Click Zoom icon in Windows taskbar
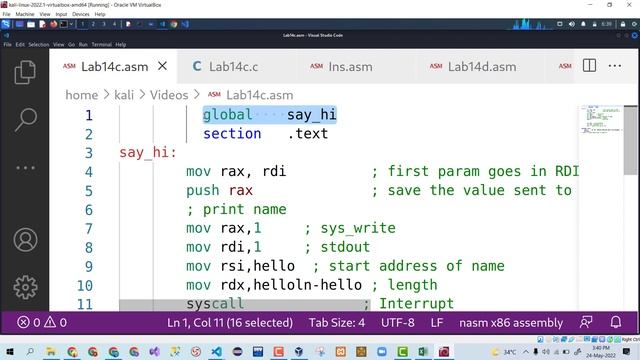This screenshot has width=640, height=360. point(382,351)
